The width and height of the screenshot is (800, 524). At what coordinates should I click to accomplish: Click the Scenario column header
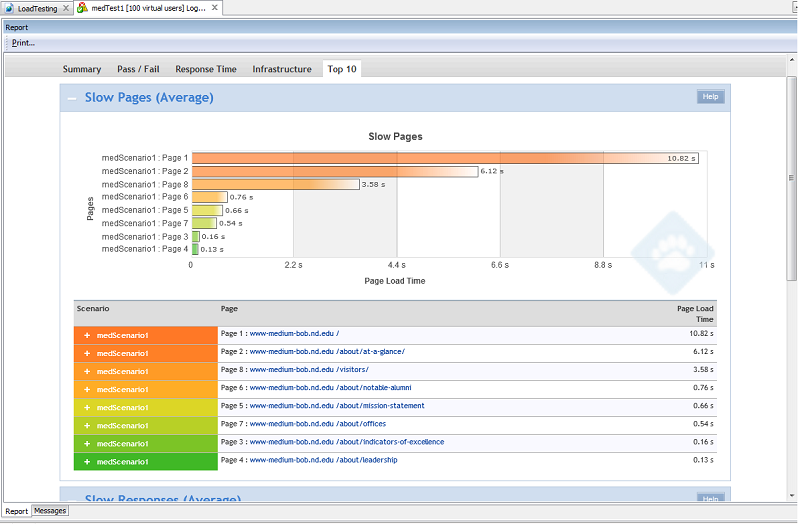click(x=93, y=309)
